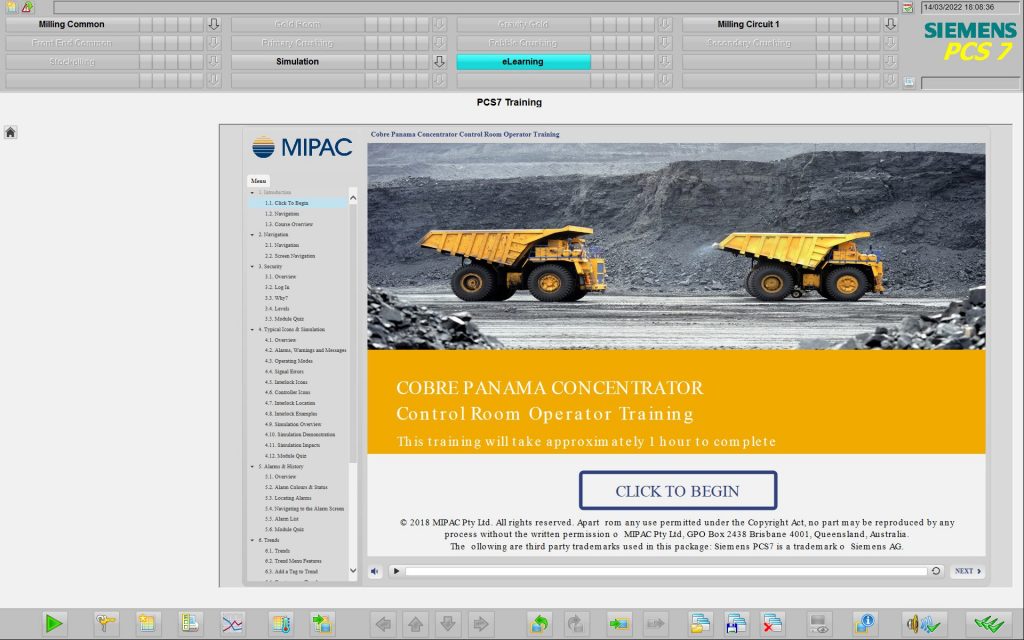Click the Home icon below the header

pyautogui.click(x=10, y=131)
